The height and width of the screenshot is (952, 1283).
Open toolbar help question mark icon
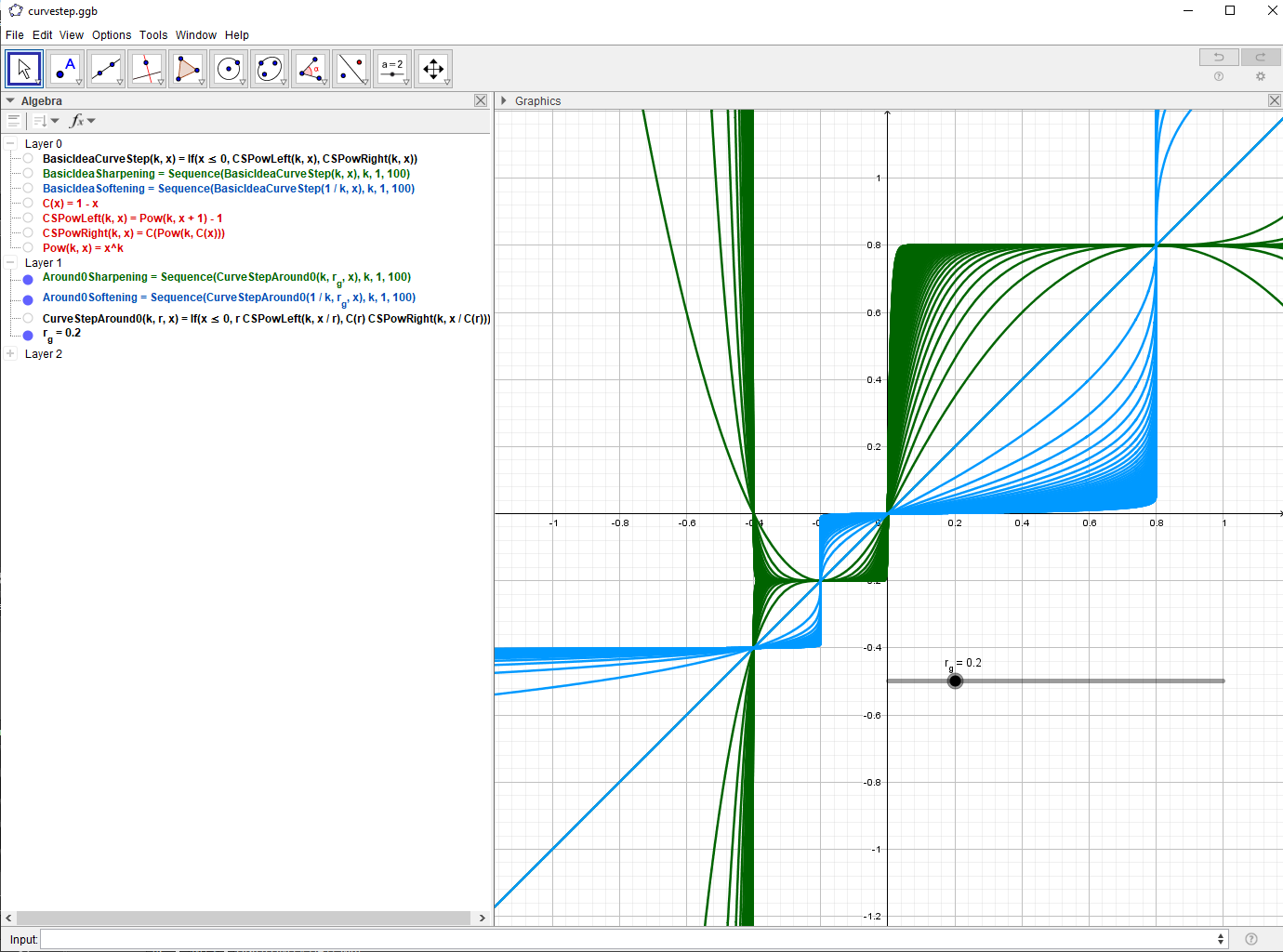(x=1219, y=77)
